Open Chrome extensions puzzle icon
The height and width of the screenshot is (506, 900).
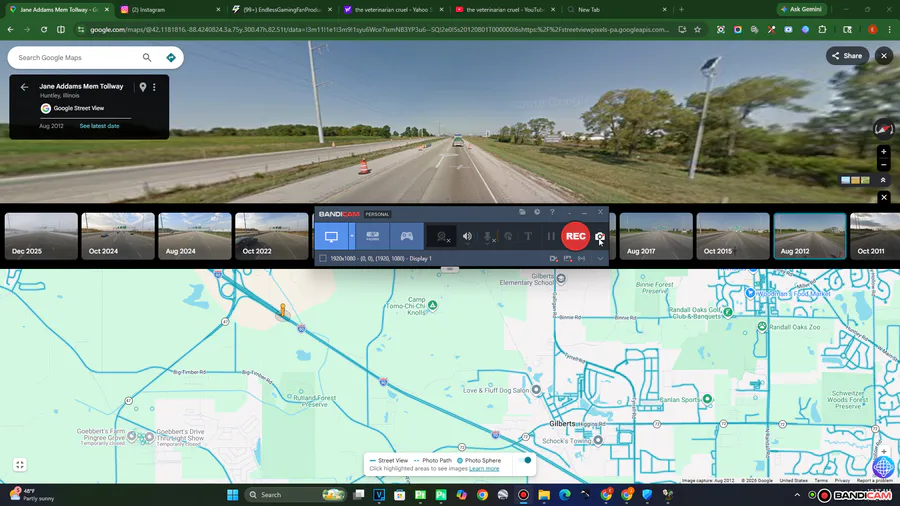822,29
